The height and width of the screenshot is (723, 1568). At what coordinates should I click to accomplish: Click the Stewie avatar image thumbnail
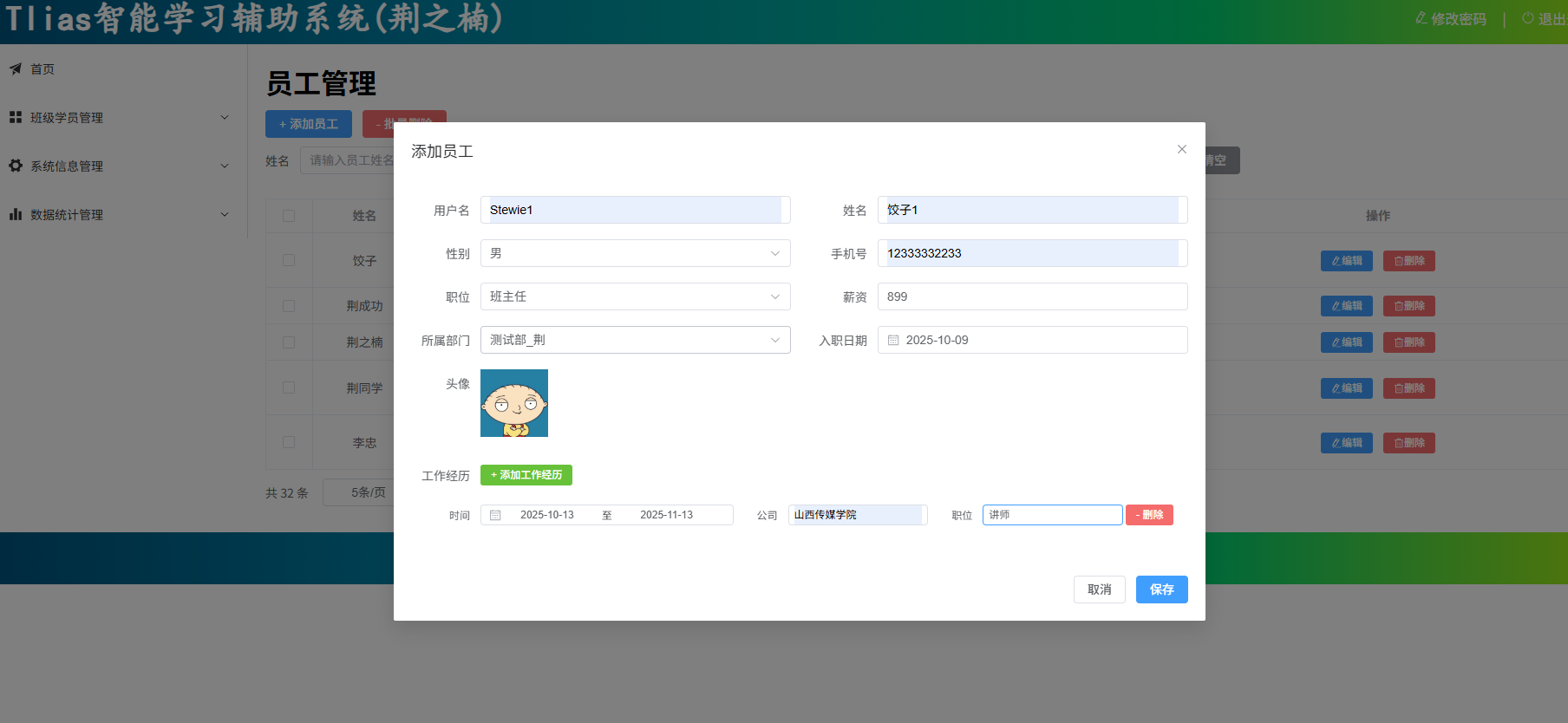pyautogui.click(x=514, y=403)
